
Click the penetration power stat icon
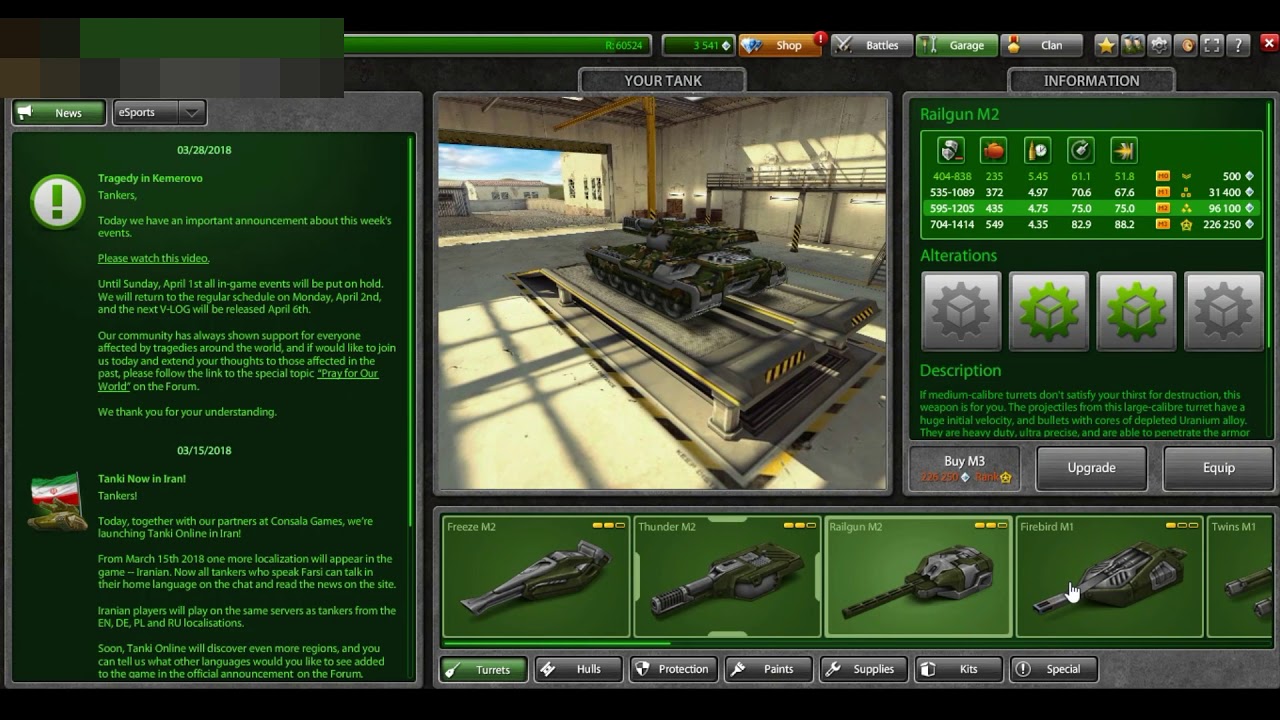(1124, 151)
